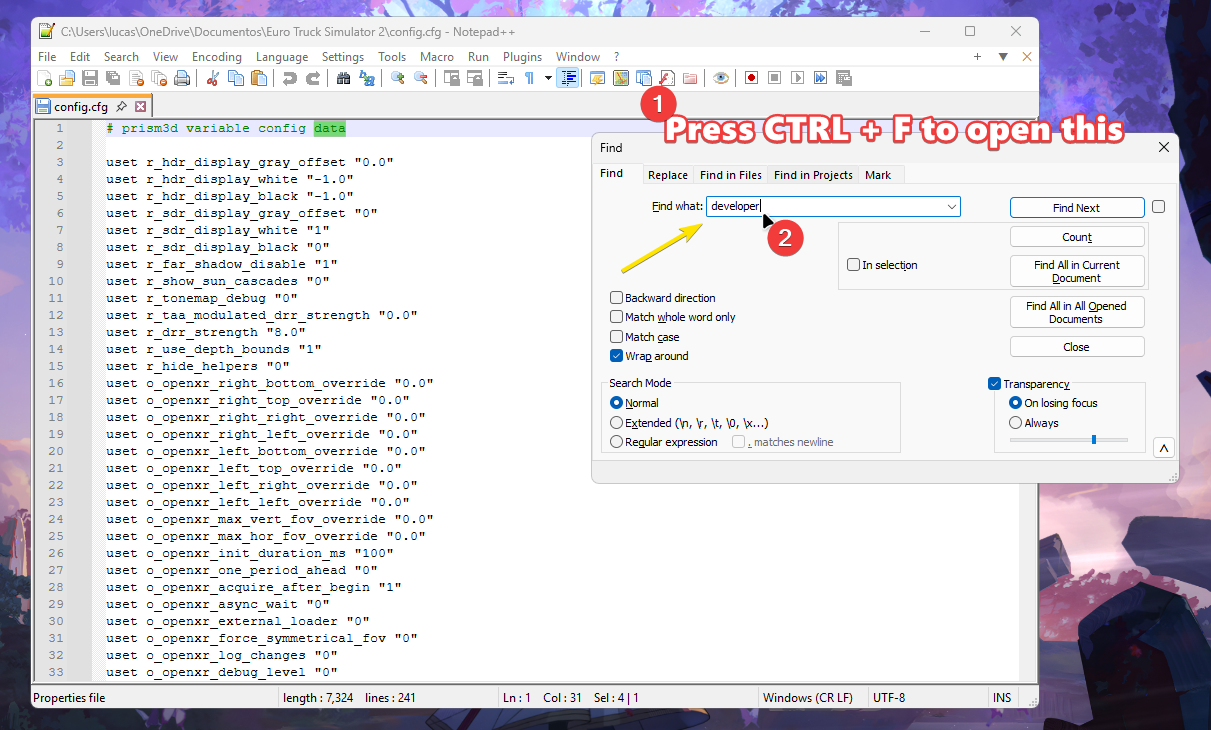The height and width of the screenshot is (730, 1211).
Task: Create a new file with toolbar icon
Action: click(44, 78)
